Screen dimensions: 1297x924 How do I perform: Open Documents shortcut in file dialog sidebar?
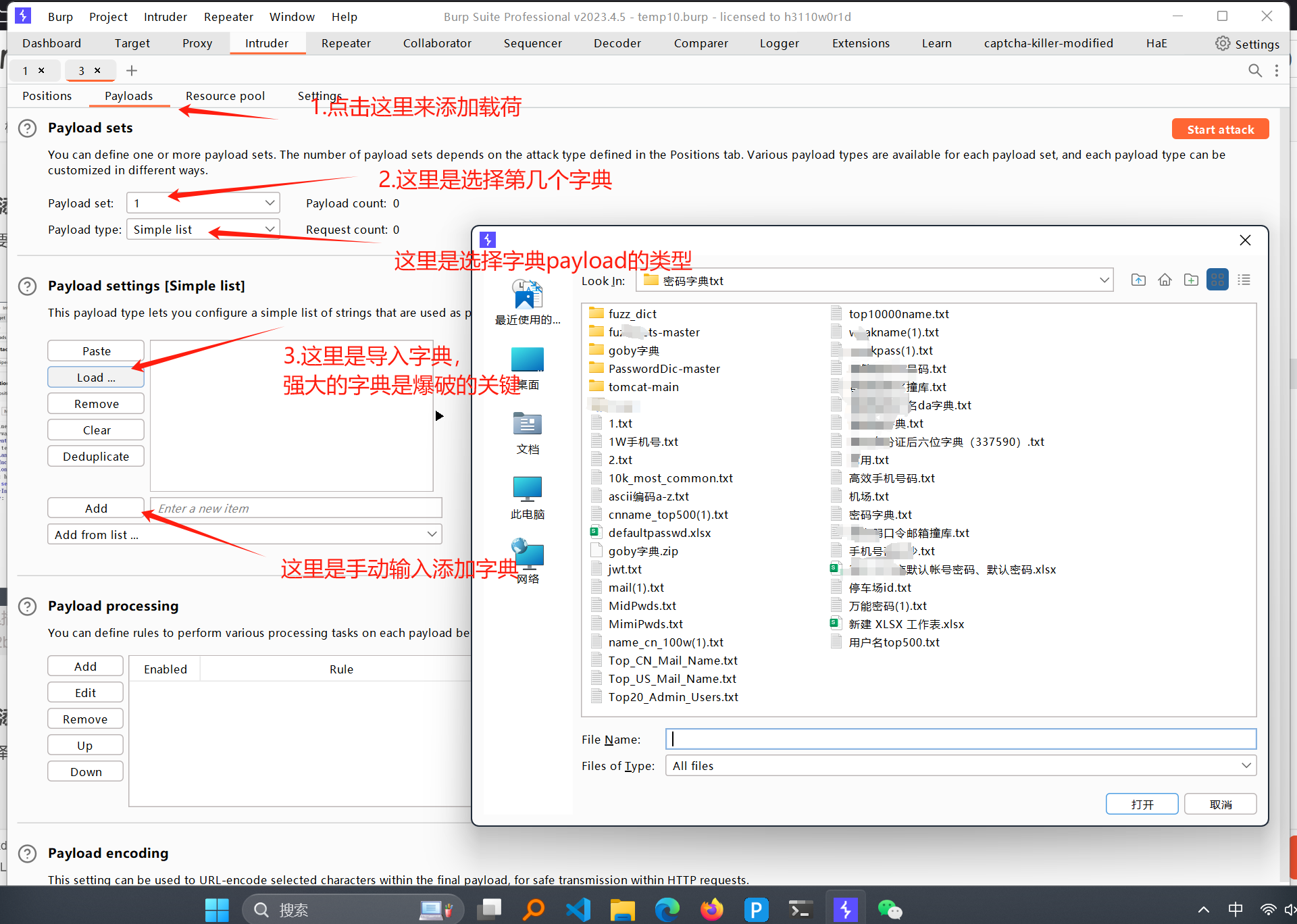(x=528, y=433)
